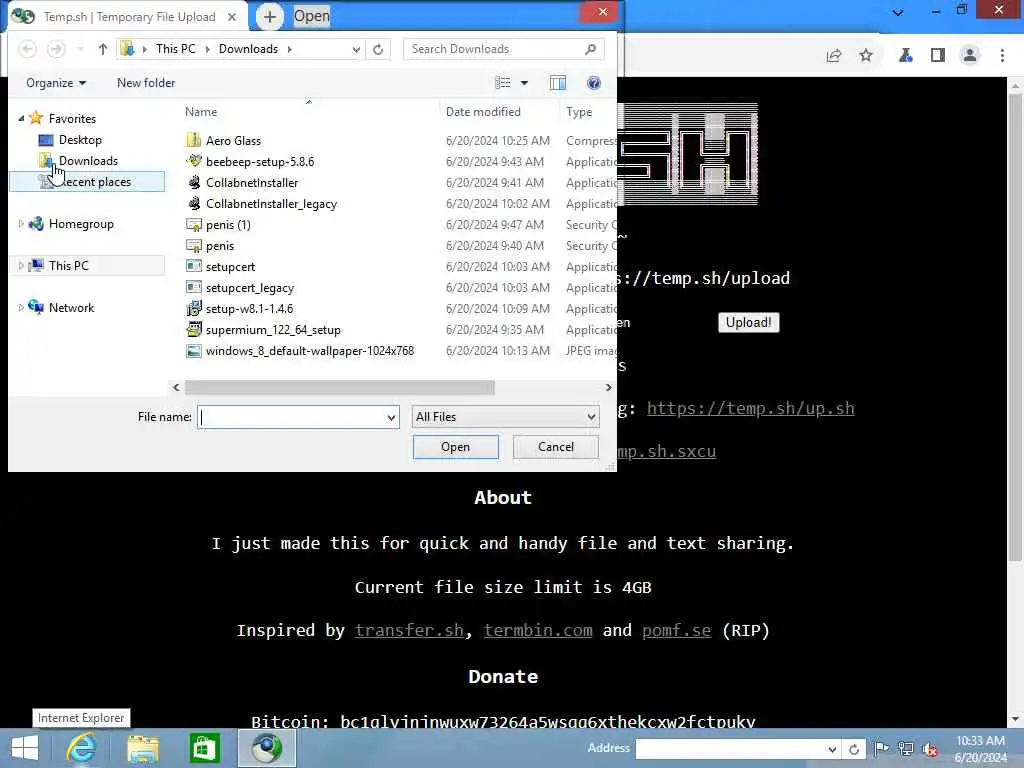
Task: Collapse the Favorites tree section
Action: (21, 118)
